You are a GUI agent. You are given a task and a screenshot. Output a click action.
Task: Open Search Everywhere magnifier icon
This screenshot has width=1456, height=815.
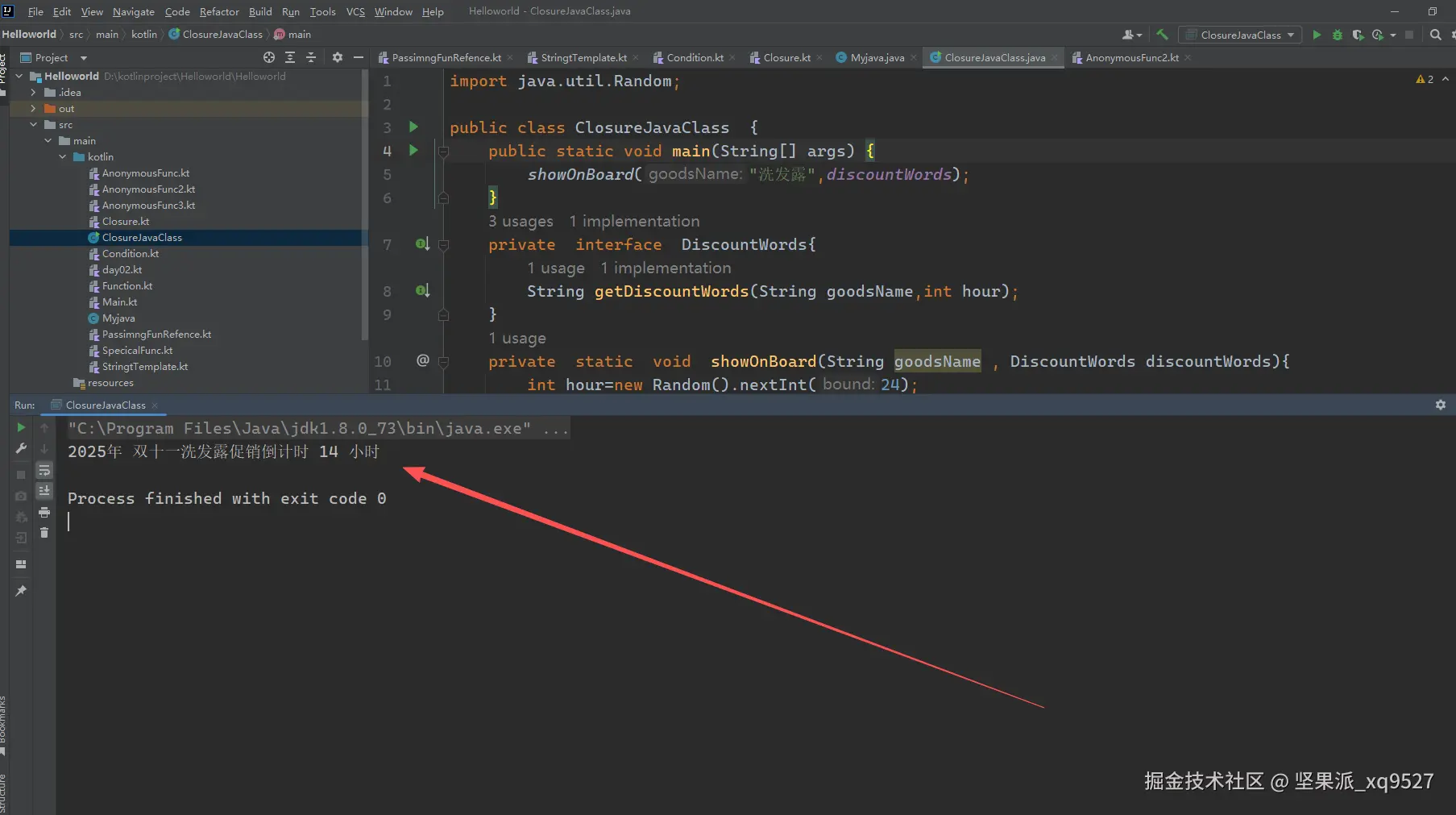1435,35
